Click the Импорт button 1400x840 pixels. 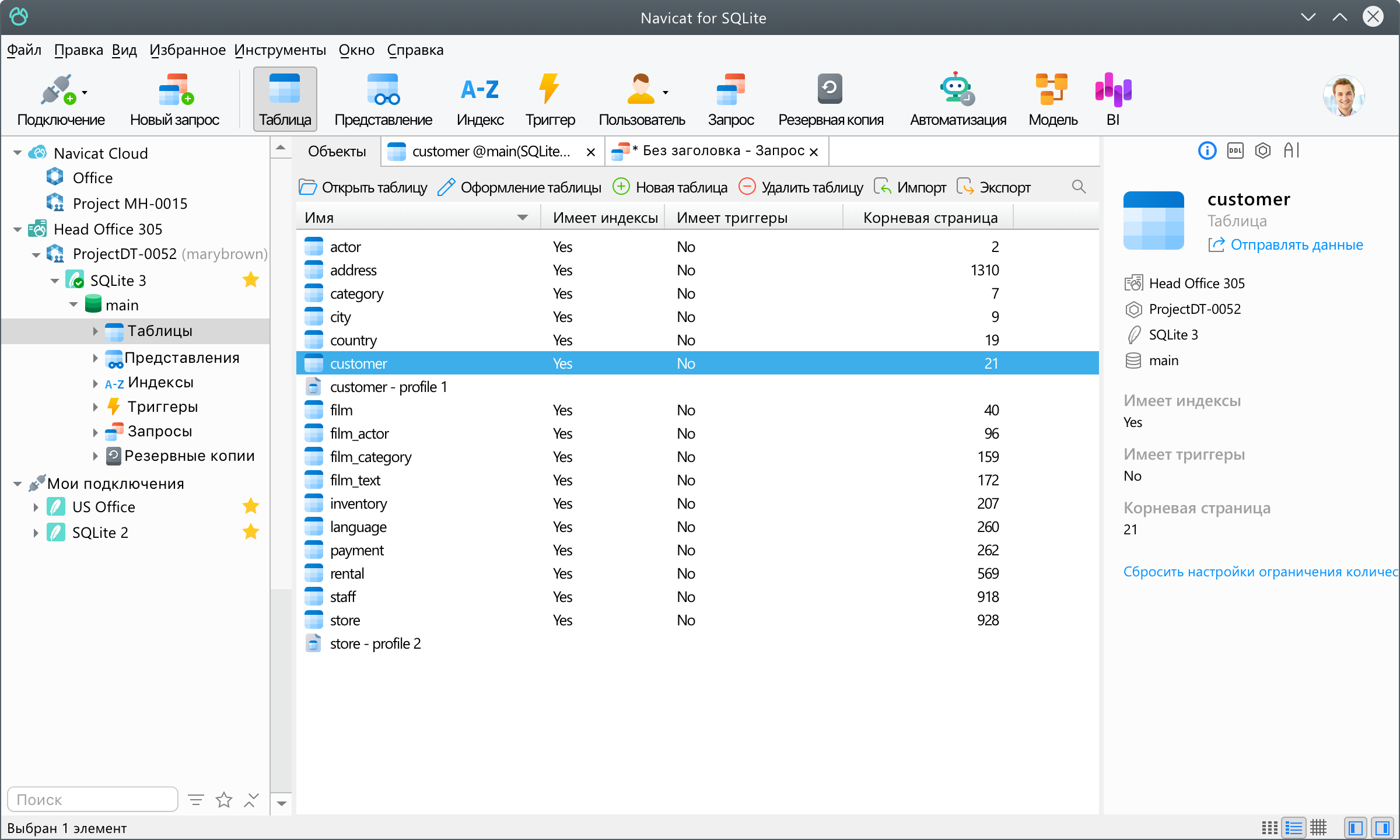pyautogui.click(x=910, y=187)
